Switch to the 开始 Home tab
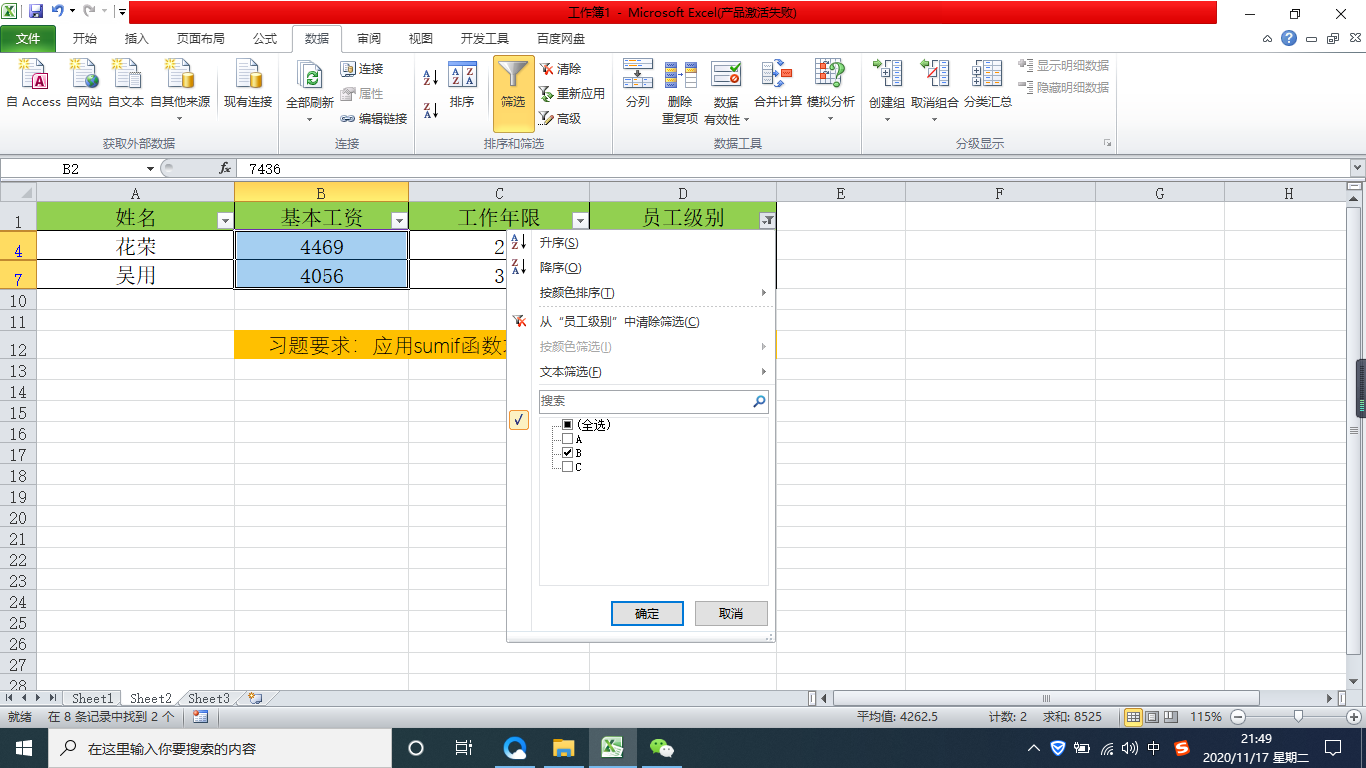1366x768 pixels. [x=85, y=39]
